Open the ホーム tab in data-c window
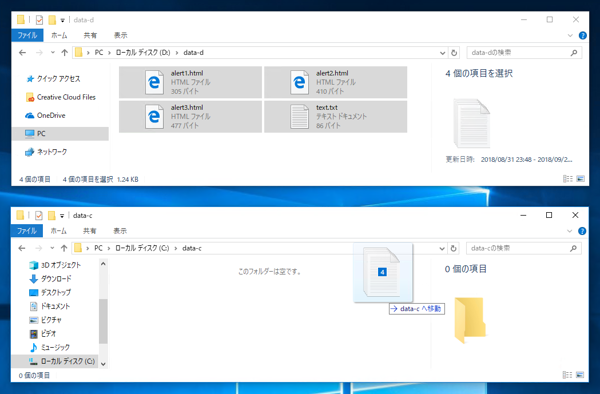The image size is (600, 394). coord(59,231)
